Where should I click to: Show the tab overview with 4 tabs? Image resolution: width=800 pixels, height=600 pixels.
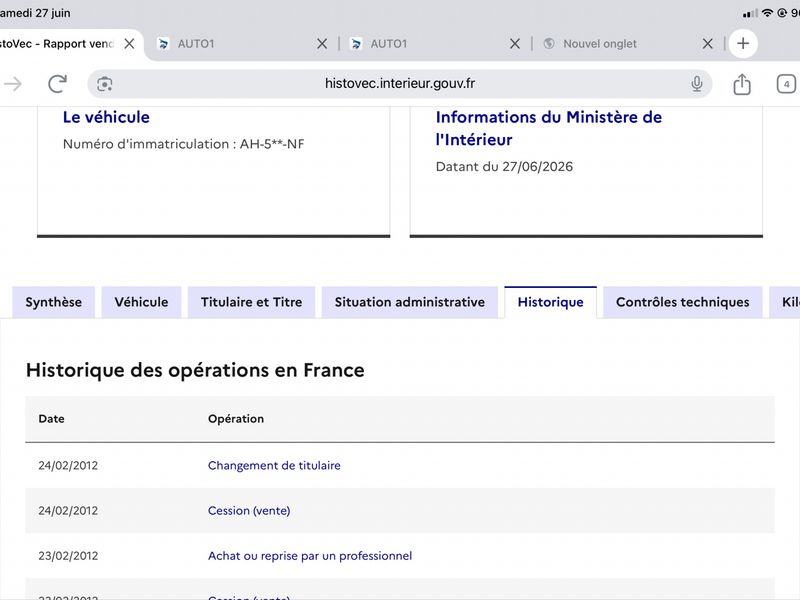coord(786,84)
